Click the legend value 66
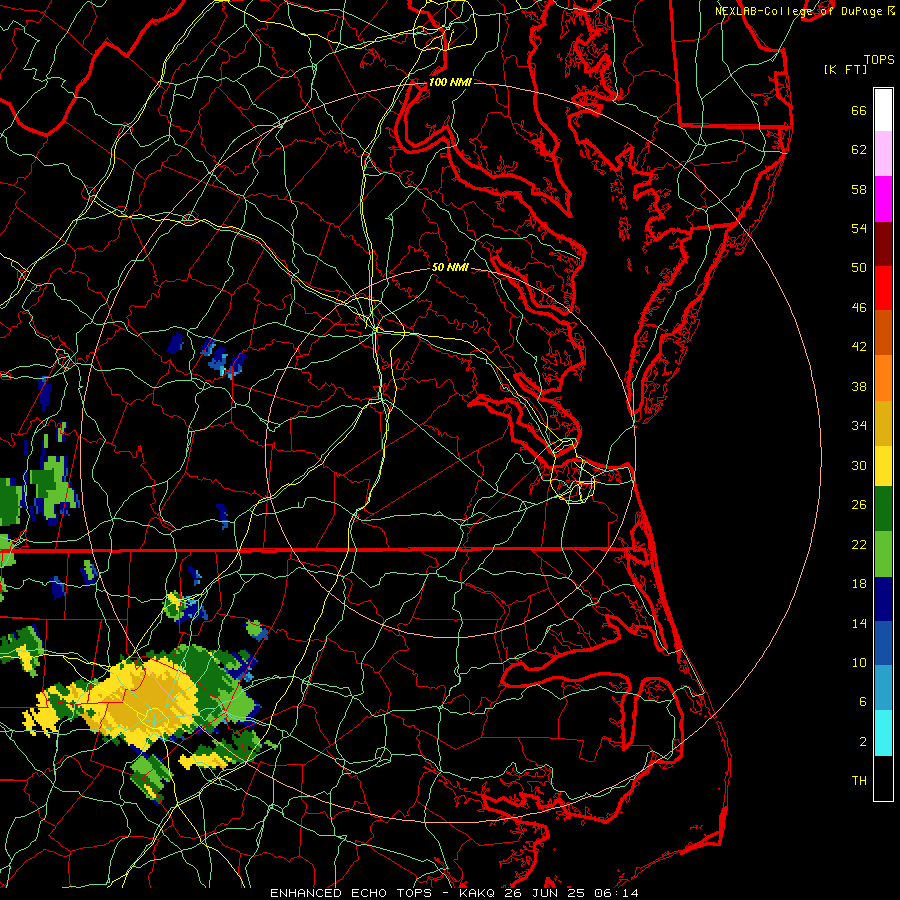 tap(859, 111)
